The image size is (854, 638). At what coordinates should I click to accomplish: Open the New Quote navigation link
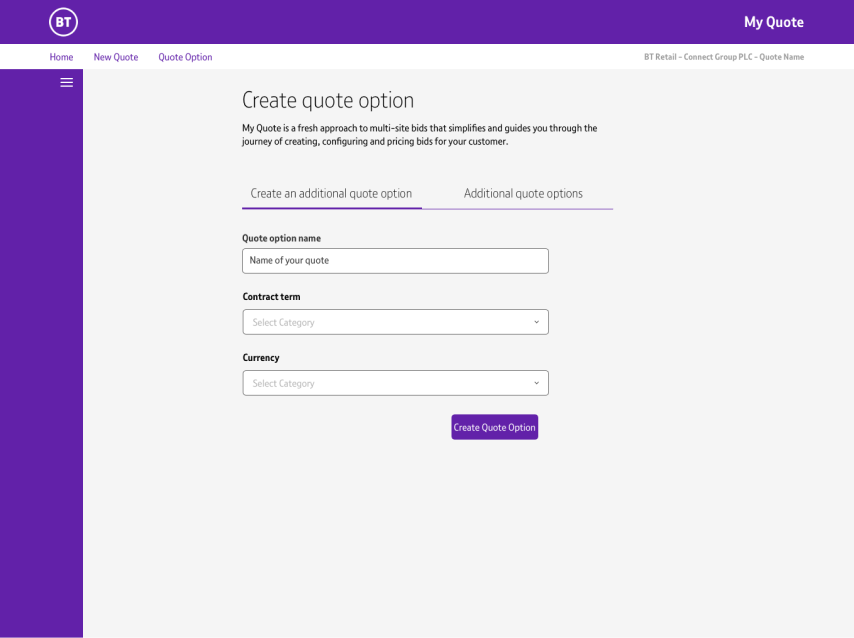[x=116, y=57]
